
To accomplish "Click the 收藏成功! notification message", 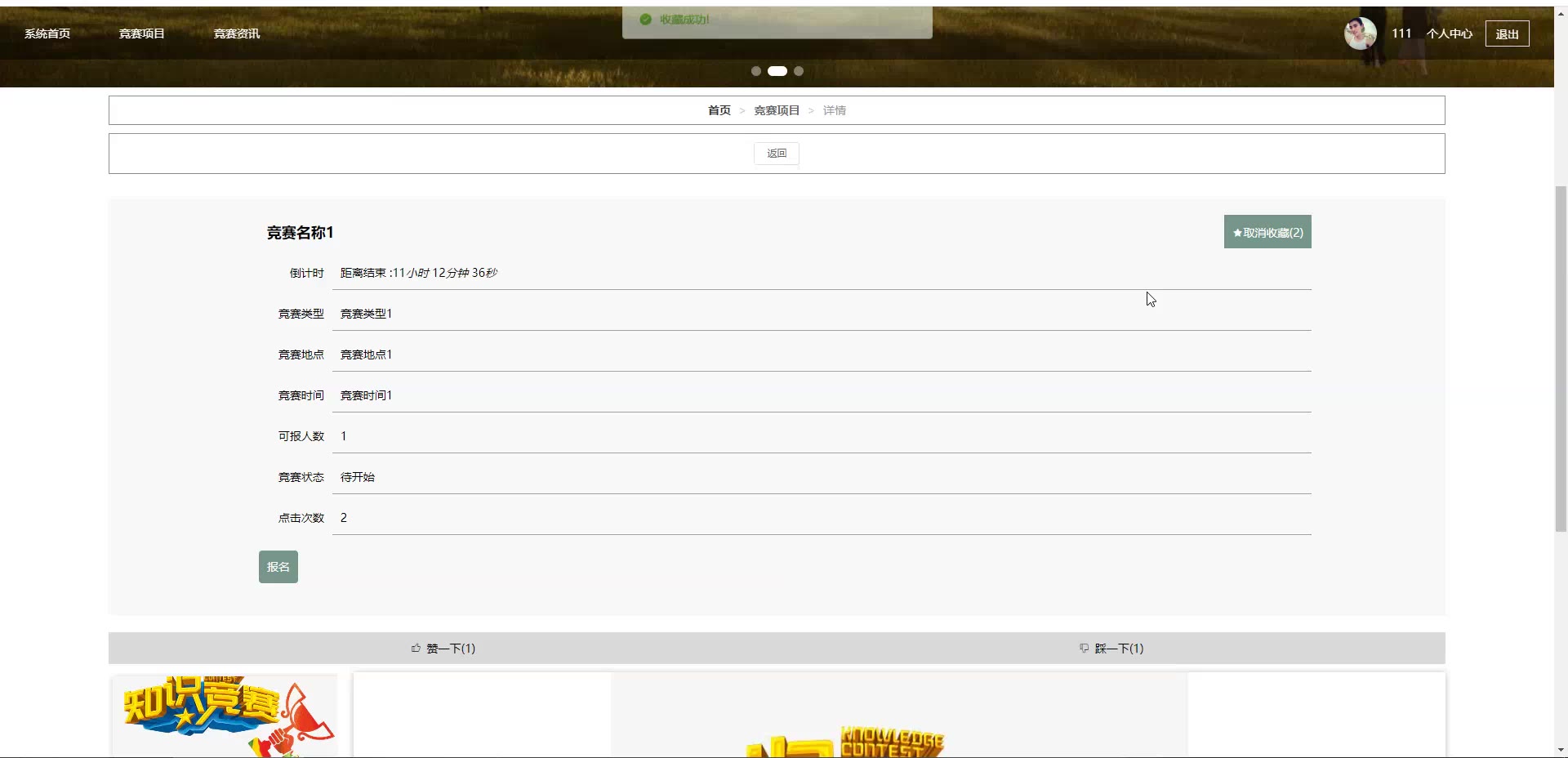I will point(684,20).
